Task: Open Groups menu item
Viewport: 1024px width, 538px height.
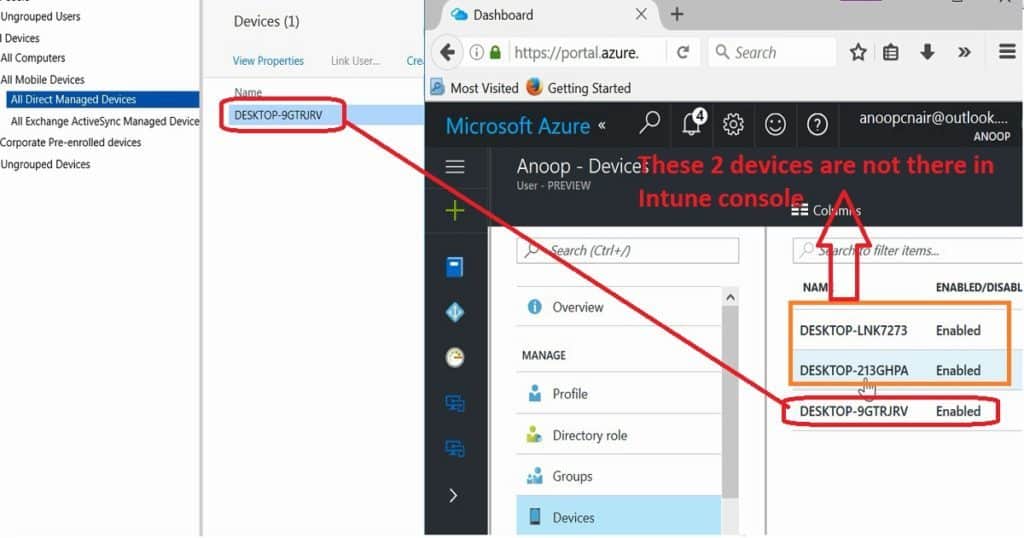Action: click(x=618, y=476)
